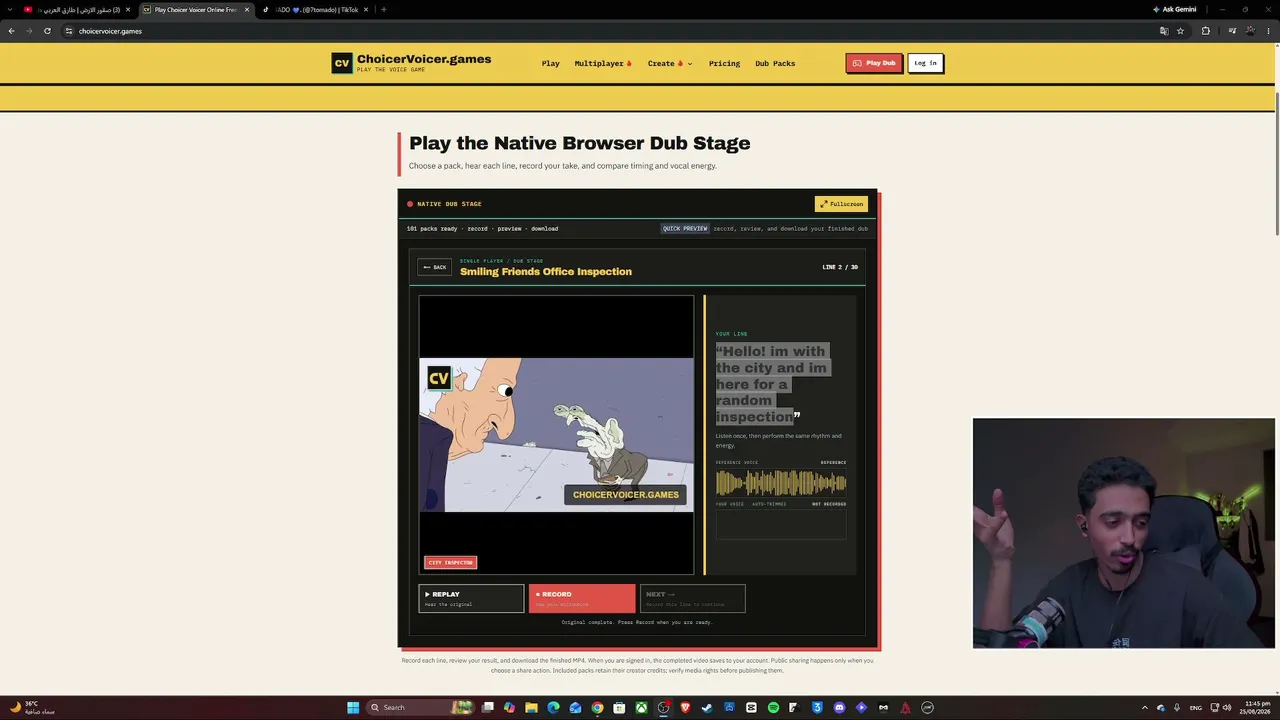Click the Ask Gemini button
The width and height of the screenshot is (1280, 720).
tap(1174, 10)
